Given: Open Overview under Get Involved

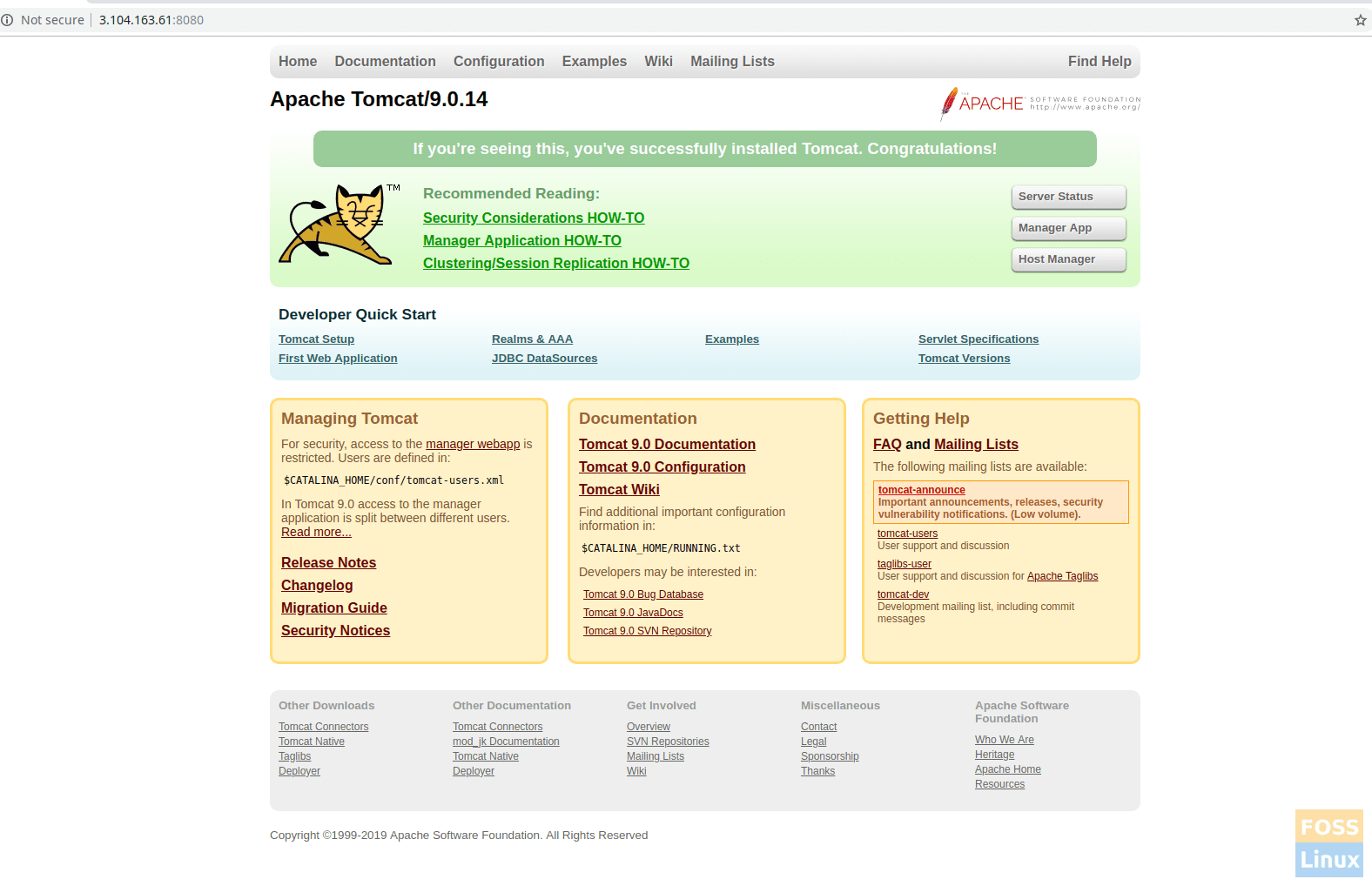Looking at the screenshot, I should (649, 727).
